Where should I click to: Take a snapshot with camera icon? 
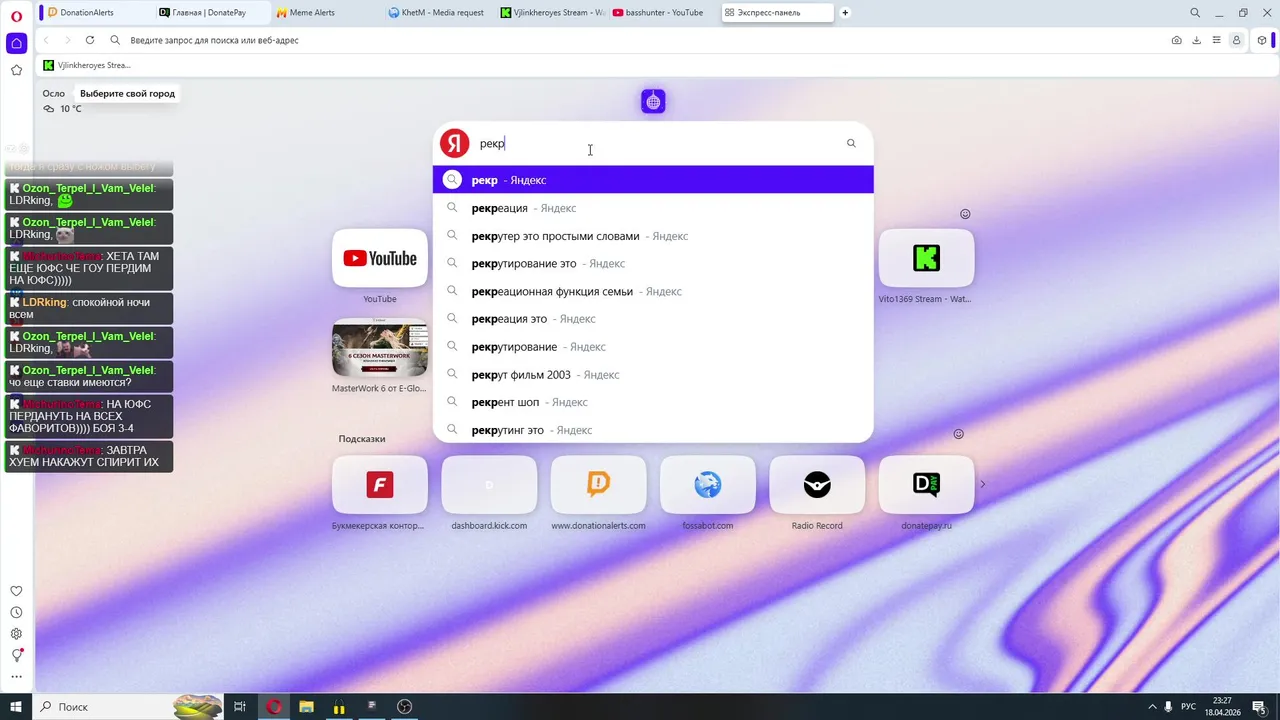[1176, 40]
